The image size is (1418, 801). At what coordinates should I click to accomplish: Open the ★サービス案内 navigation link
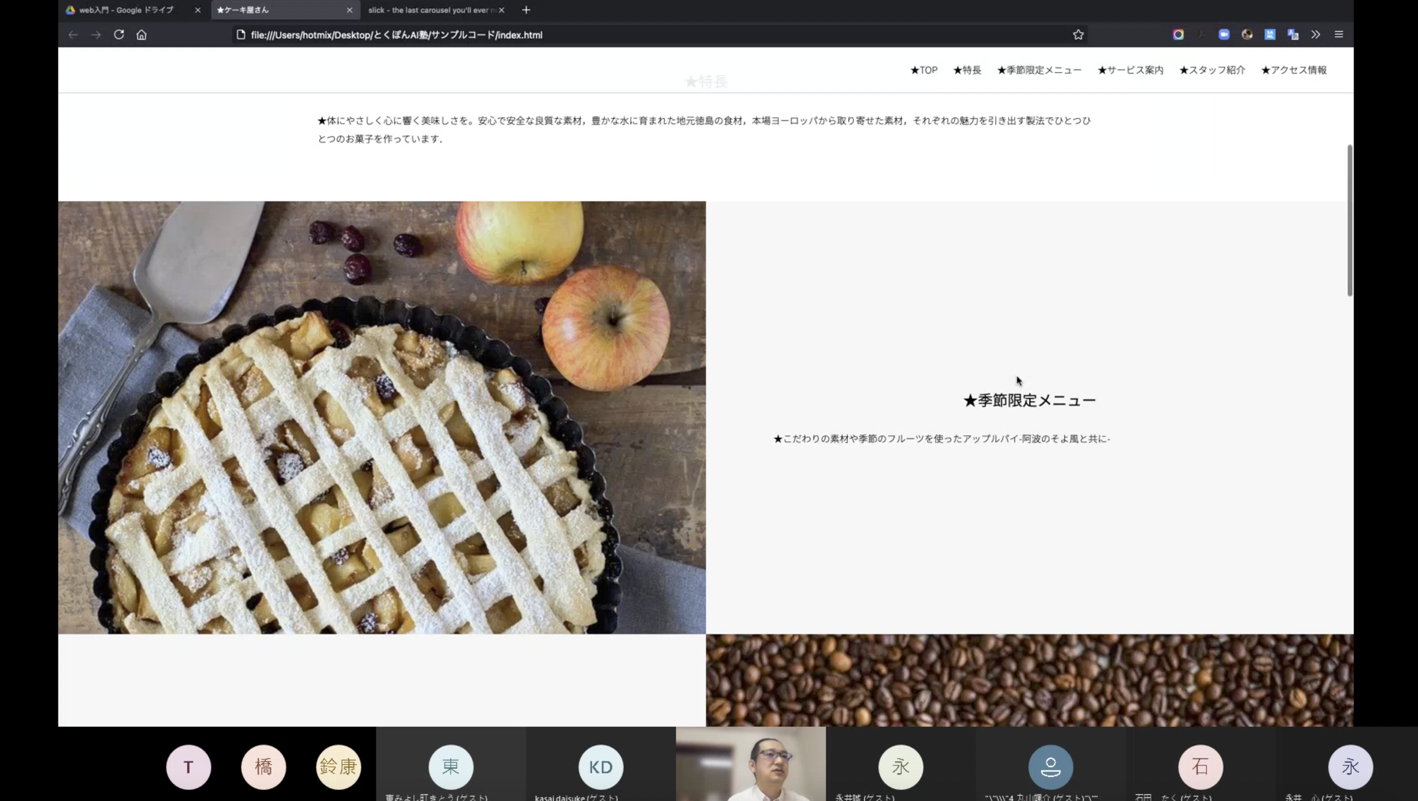1130,70
